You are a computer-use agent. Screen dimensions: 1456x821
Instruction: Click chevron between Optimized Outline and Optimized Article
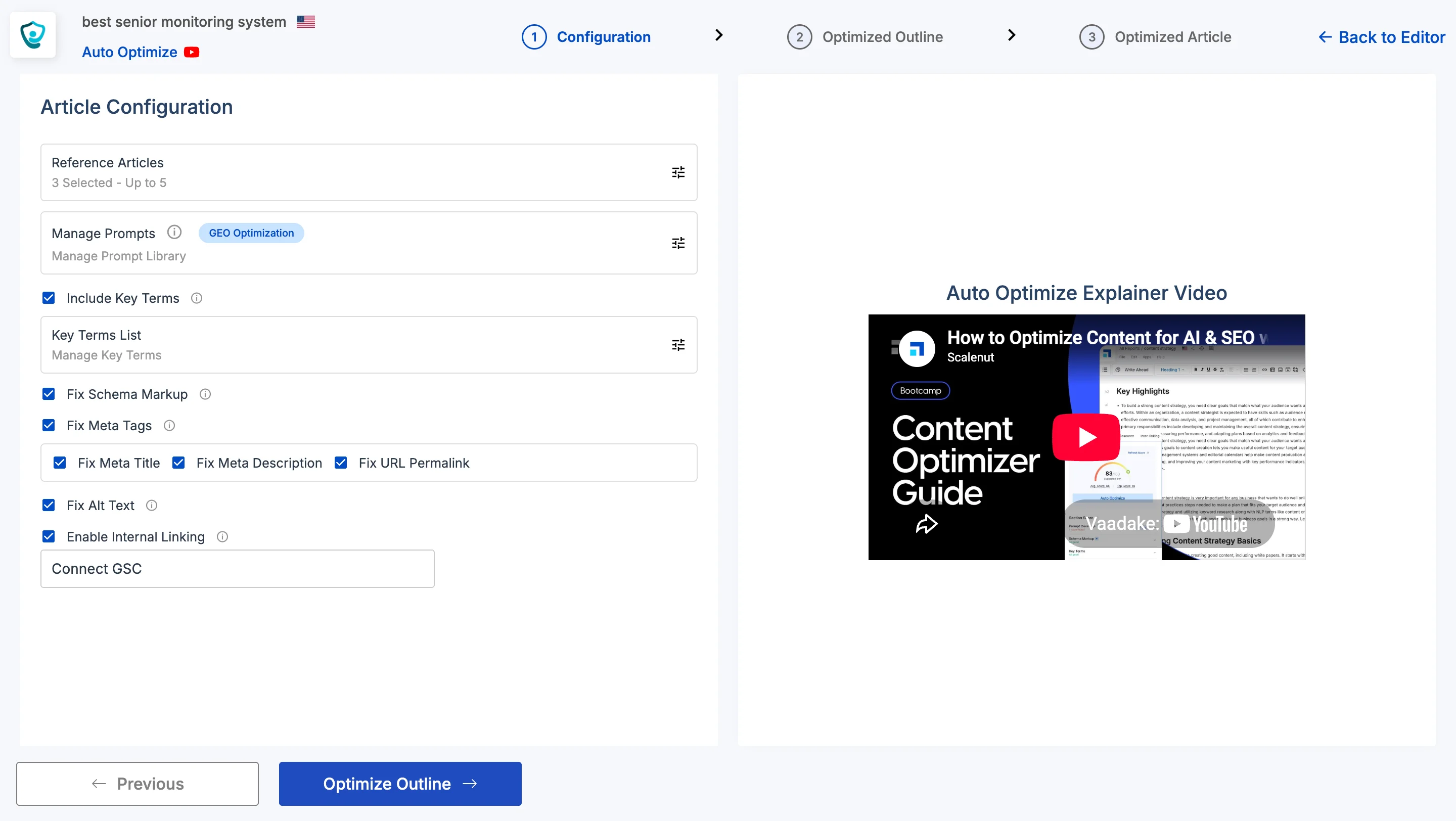[1012, 35]
